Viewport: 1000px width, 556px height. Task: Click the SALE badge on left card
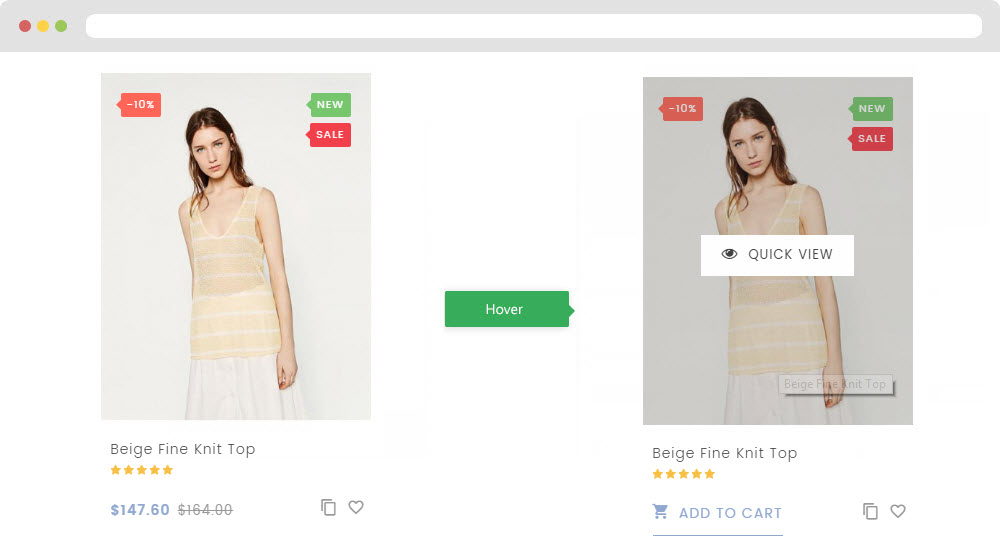[x=329, y=135]
